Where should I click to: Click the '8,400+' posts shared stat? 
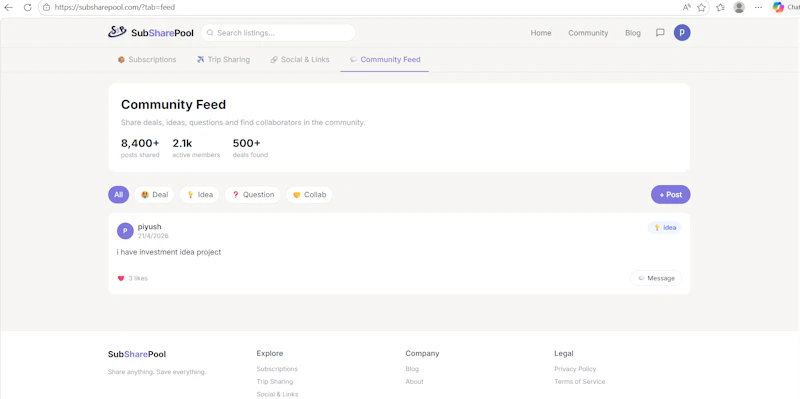click(x=140, y=143)
